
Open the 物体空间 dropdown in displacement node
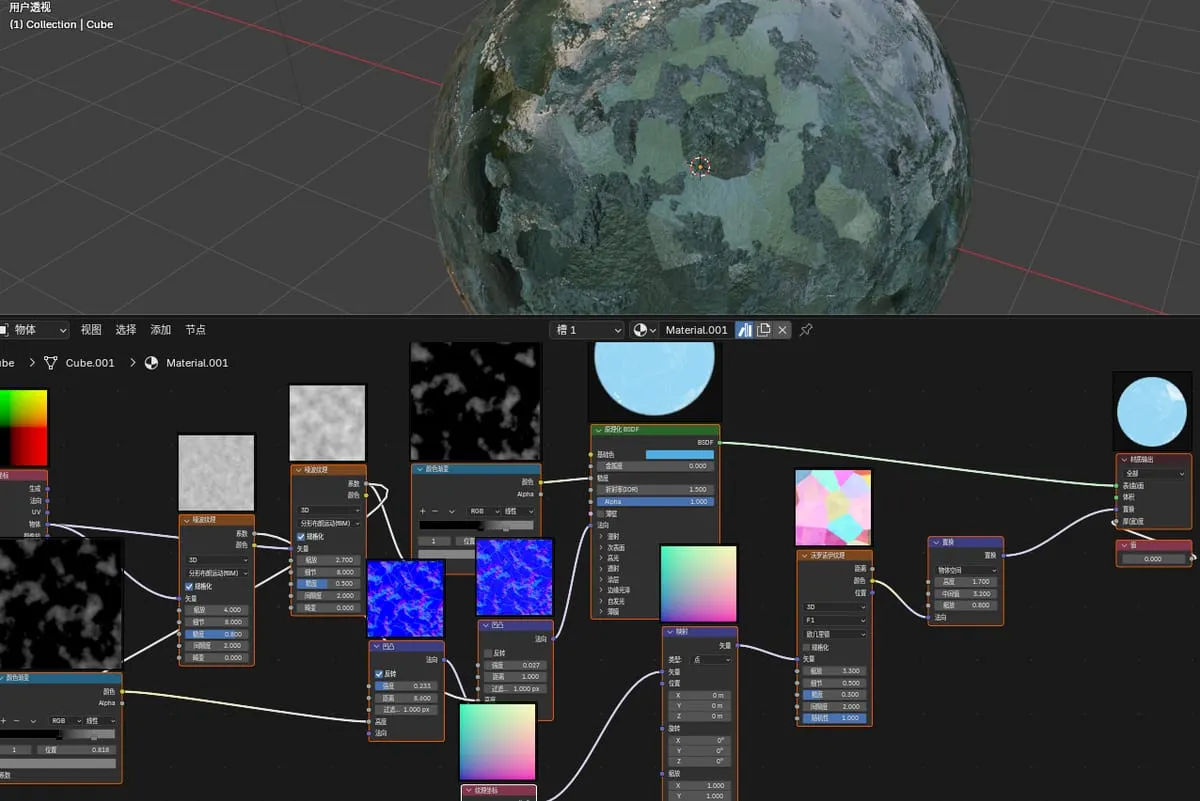(966, 570)
